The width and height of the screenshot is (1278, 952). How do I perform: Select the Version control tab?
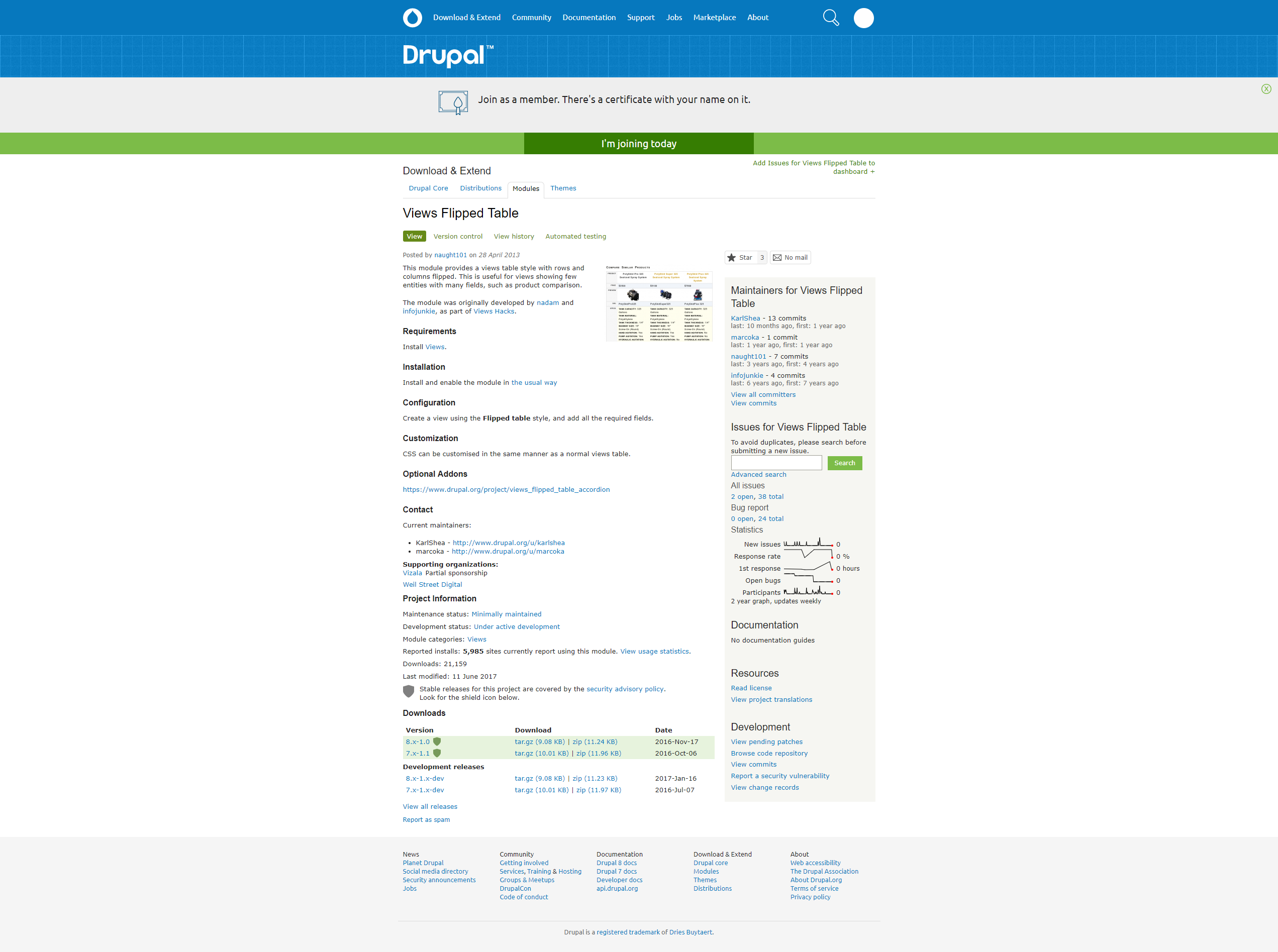(458, 236)
